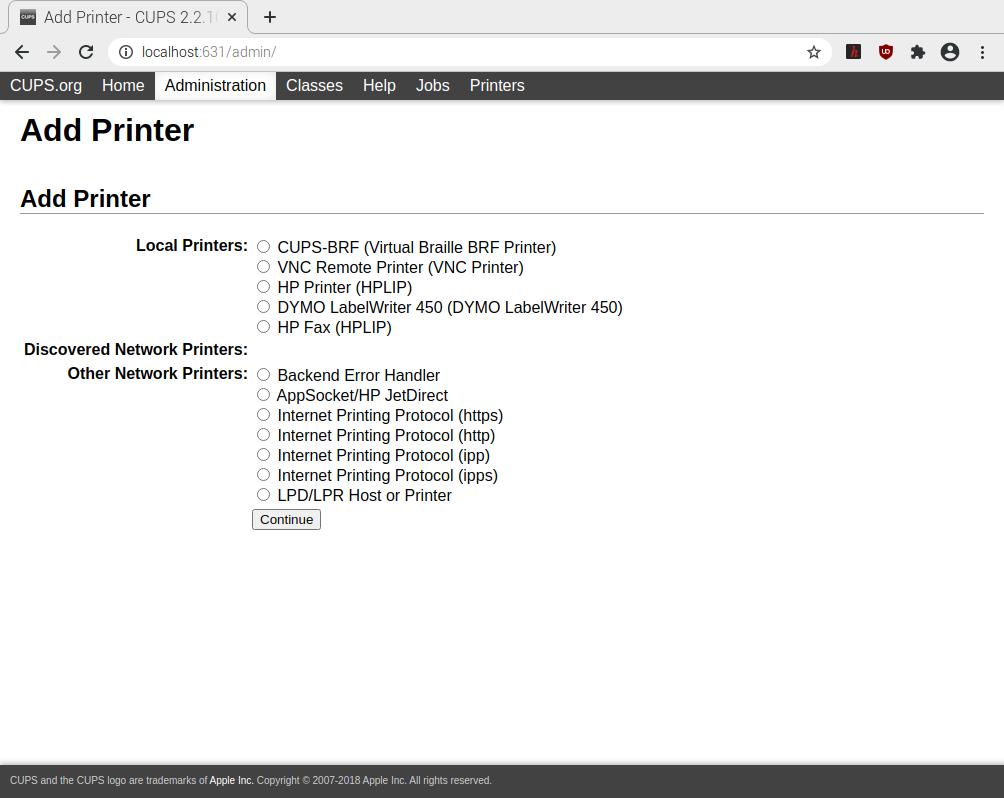Open a new browser tab
The image size is (1004, 798).
pyautogui.click(x=270, y=17)
